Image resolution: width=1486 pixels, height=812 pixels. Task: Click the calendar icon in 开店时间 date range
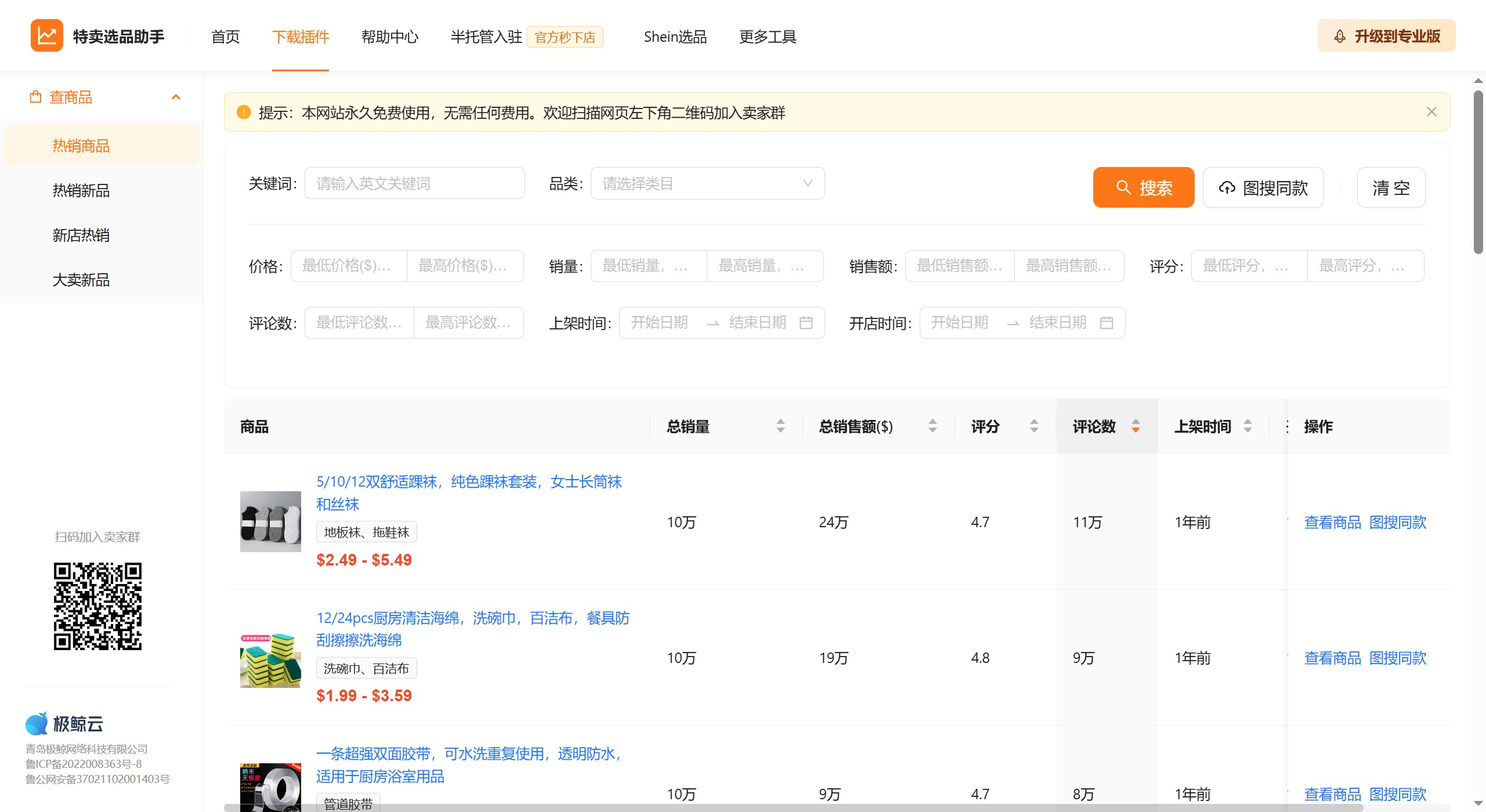click(x=1107, y=322)
